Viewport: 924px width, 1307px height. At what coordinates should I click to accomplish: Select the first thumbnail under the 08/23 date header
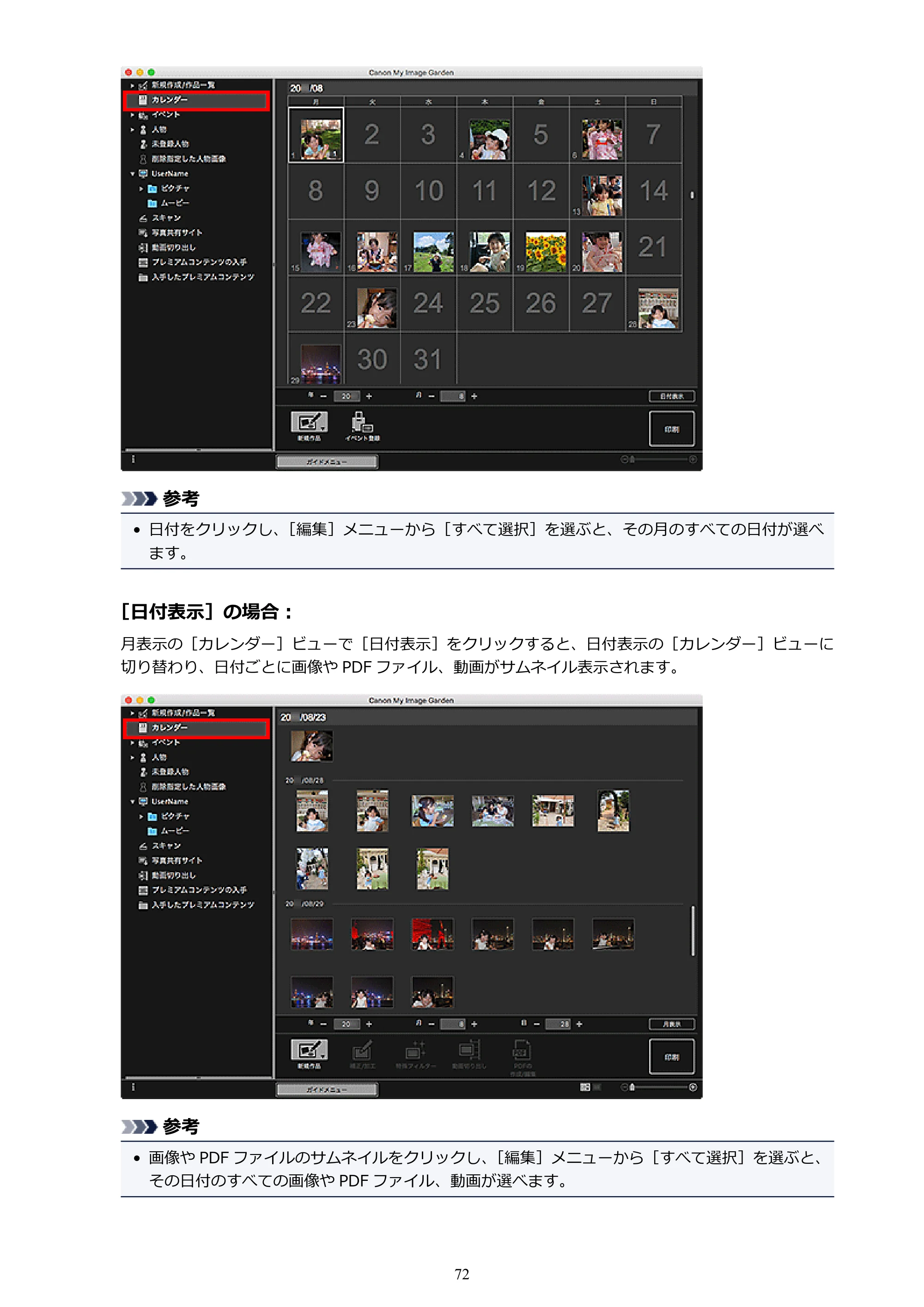pos(311,746)
